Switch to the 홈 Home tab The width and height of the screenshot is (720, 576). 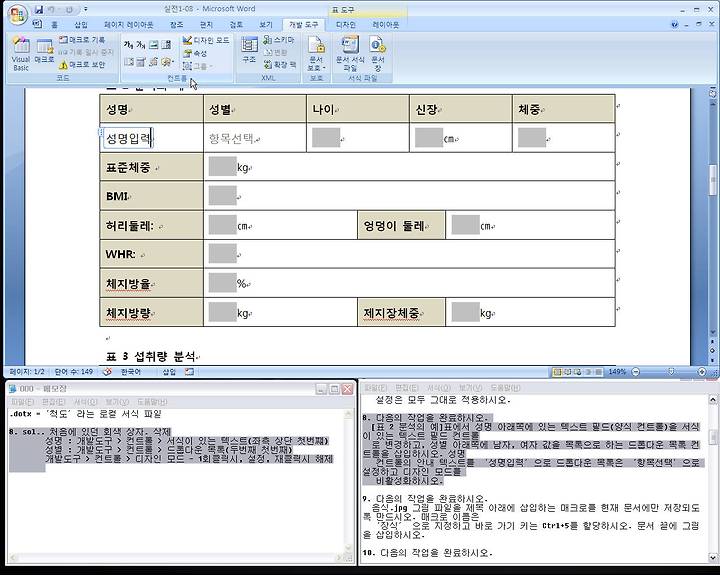54,25
